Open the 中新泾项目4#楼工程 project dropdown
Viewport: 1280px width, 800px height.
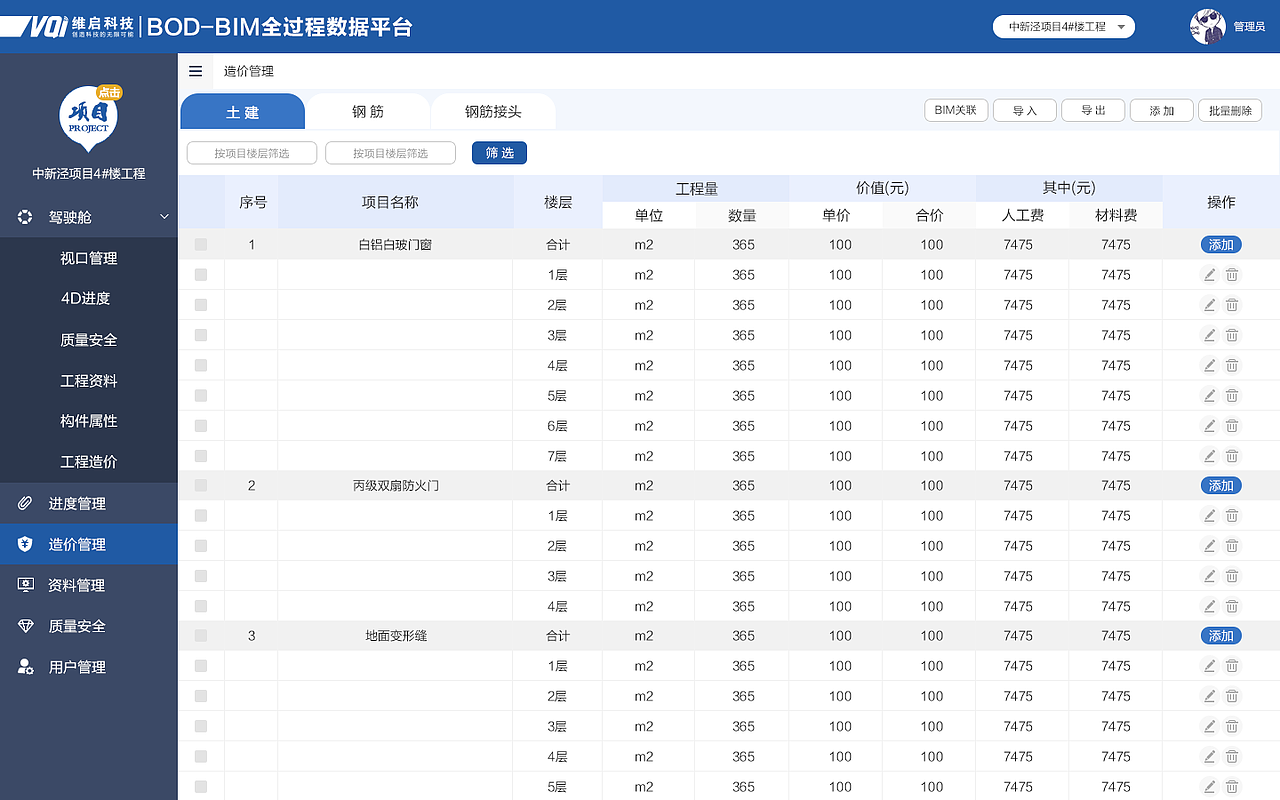1063,27
